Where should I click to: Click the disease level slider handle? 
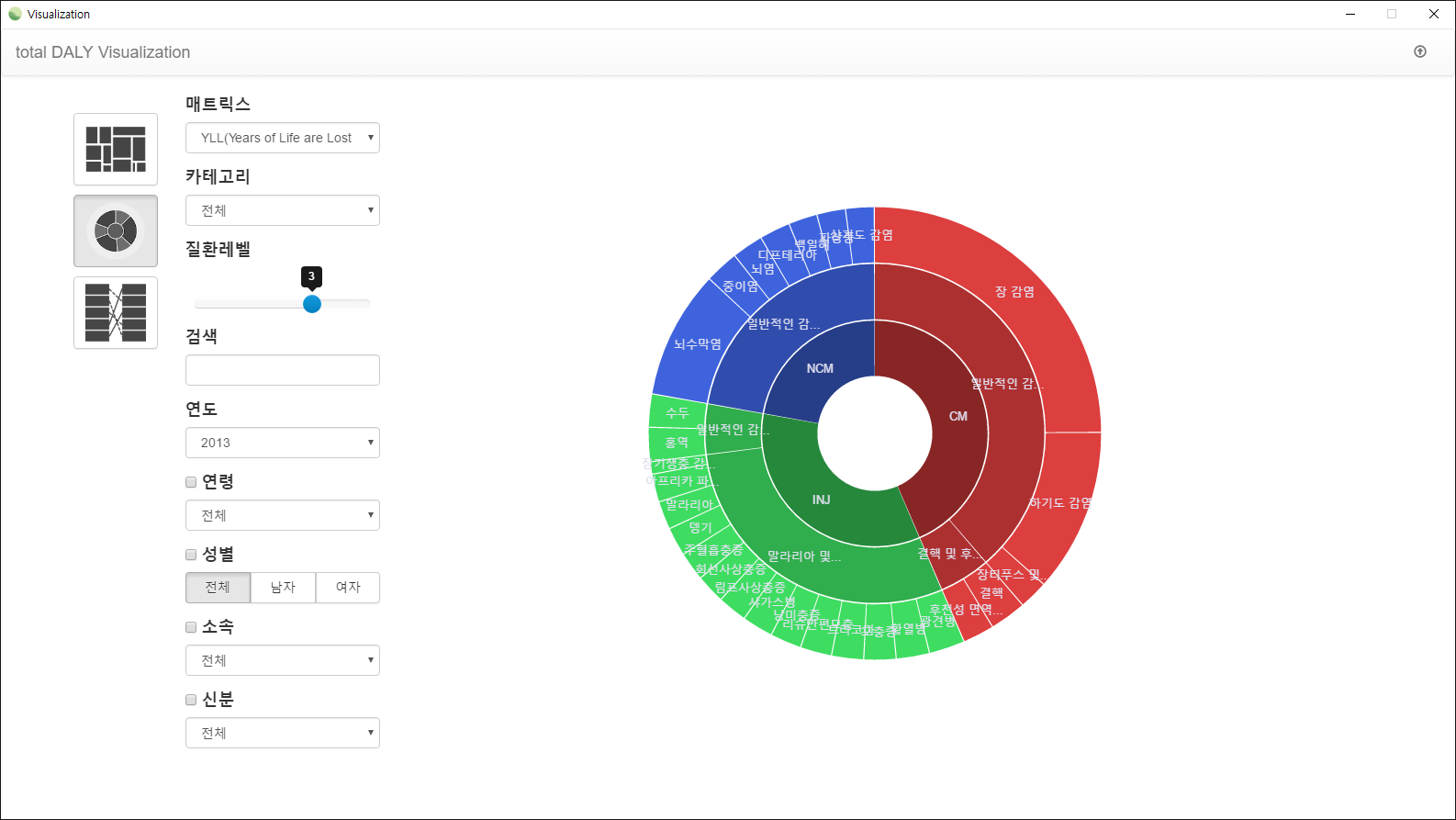tap(312, 304)
